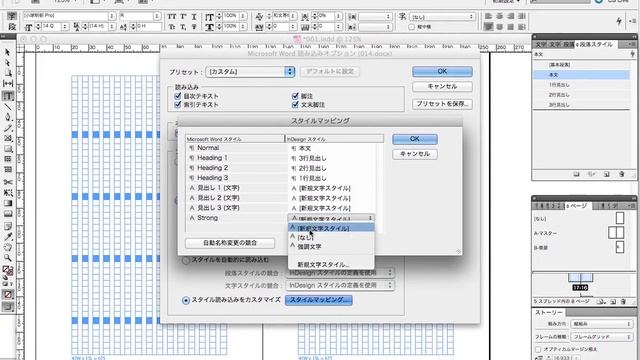Viewport: 640px width, 360px height.
Task: Select the Gap tool
Action: (x=7, y=83)
